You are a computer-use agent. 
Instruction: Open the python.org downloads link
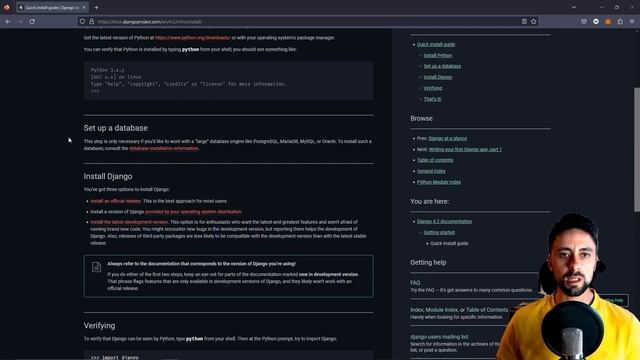[193, 38]
